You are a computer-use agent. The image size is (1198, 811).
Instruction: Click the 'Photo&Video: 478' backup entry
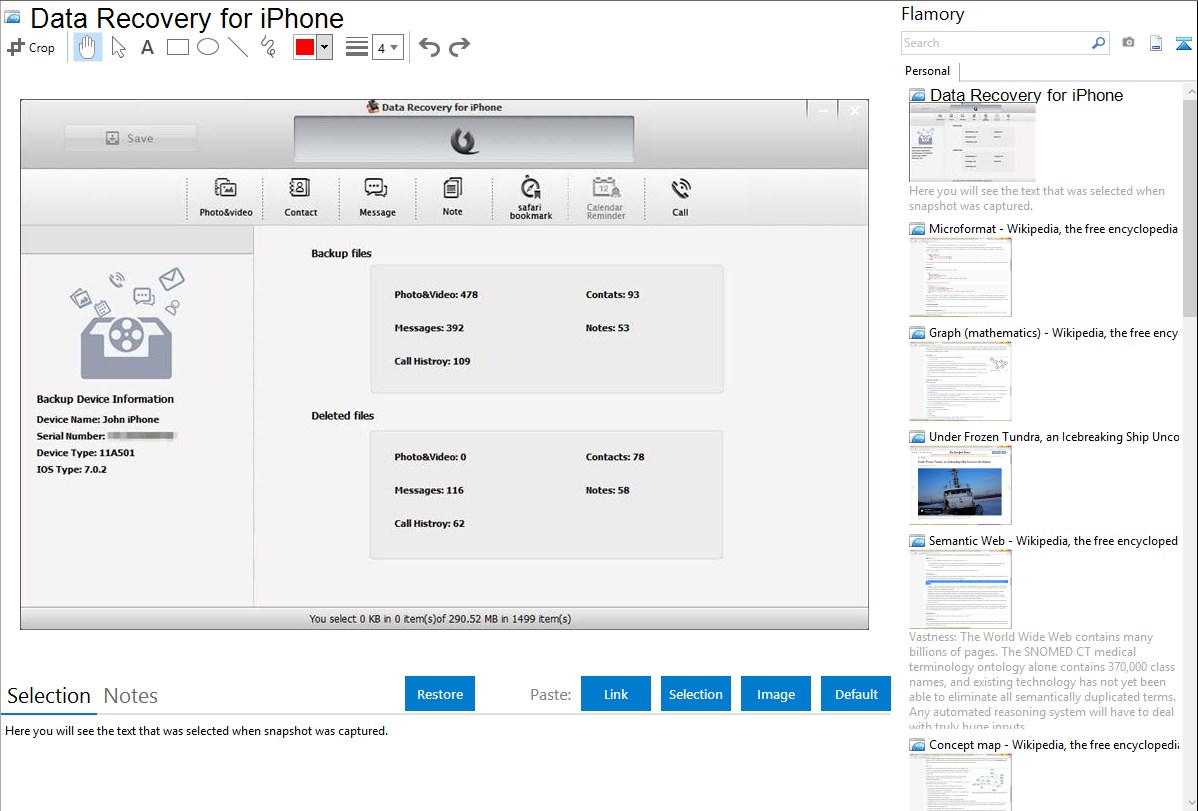[435, 294]
